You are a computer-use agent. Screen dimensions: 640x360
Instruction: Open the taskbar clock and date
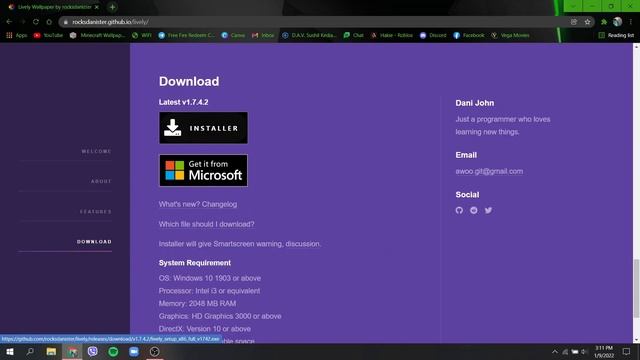(x=604, y=352)
